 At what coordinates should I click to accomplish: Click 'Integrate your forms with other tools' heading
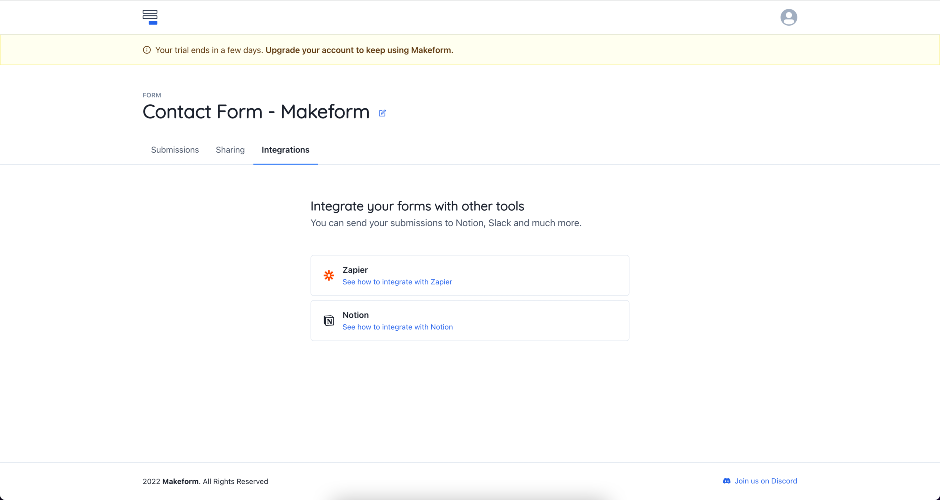pyautogui.click(x=417, y=206)
